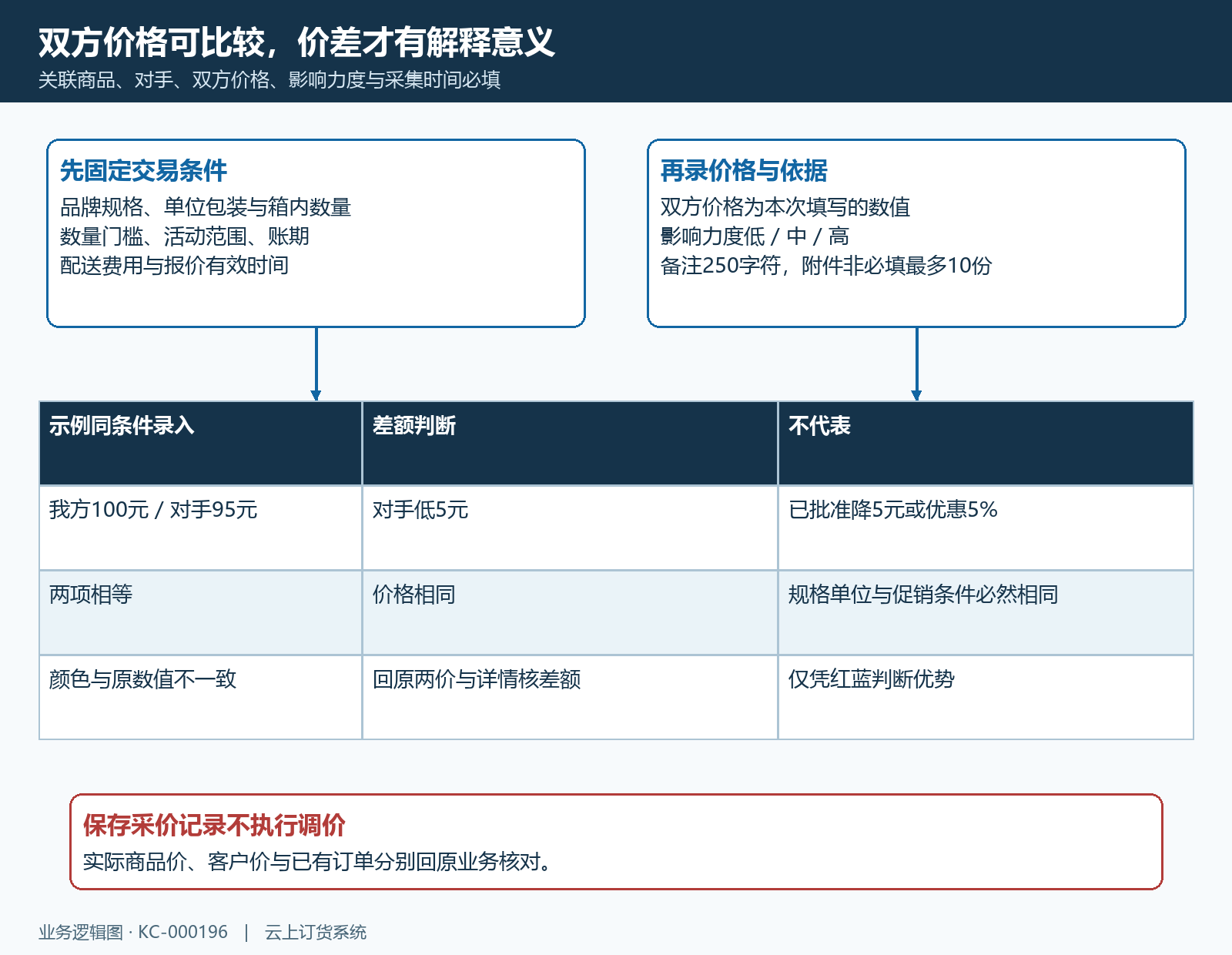Select cell 我方100元 / 对手95元
The height and width of the screenshot is (955, 1232).
pos(200,528)
